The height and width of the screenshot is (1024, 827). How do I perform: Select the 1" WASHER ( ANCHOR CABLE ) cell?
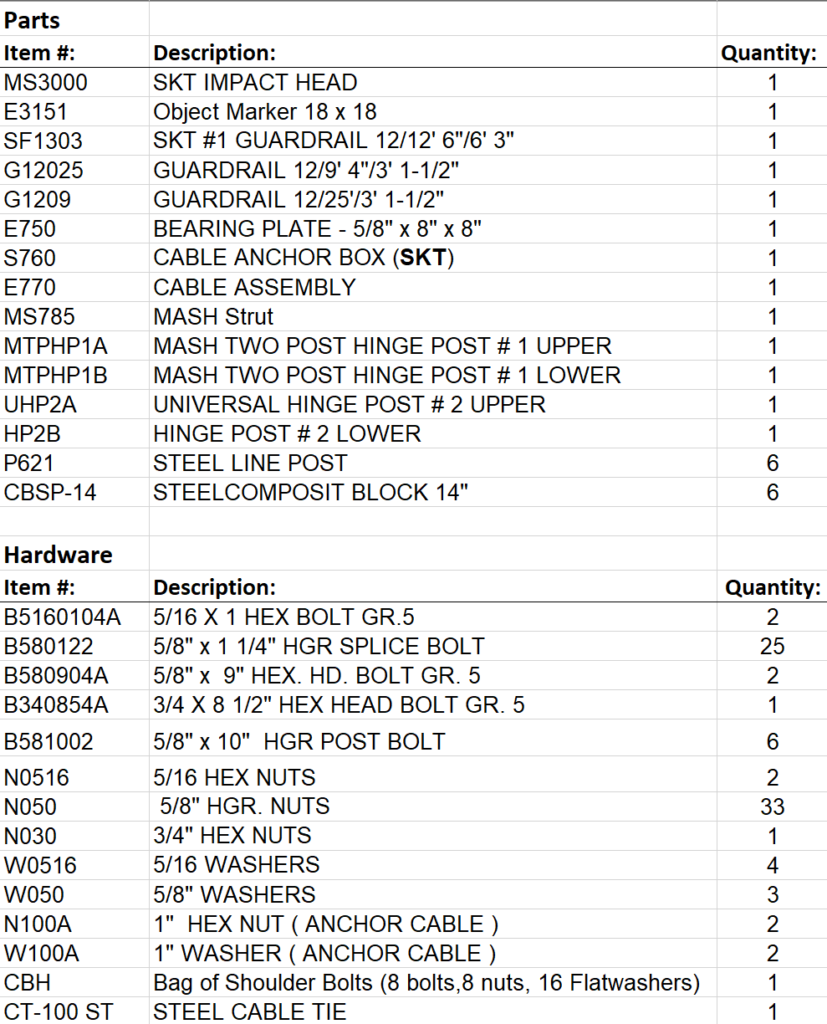[x=325, y=953]
